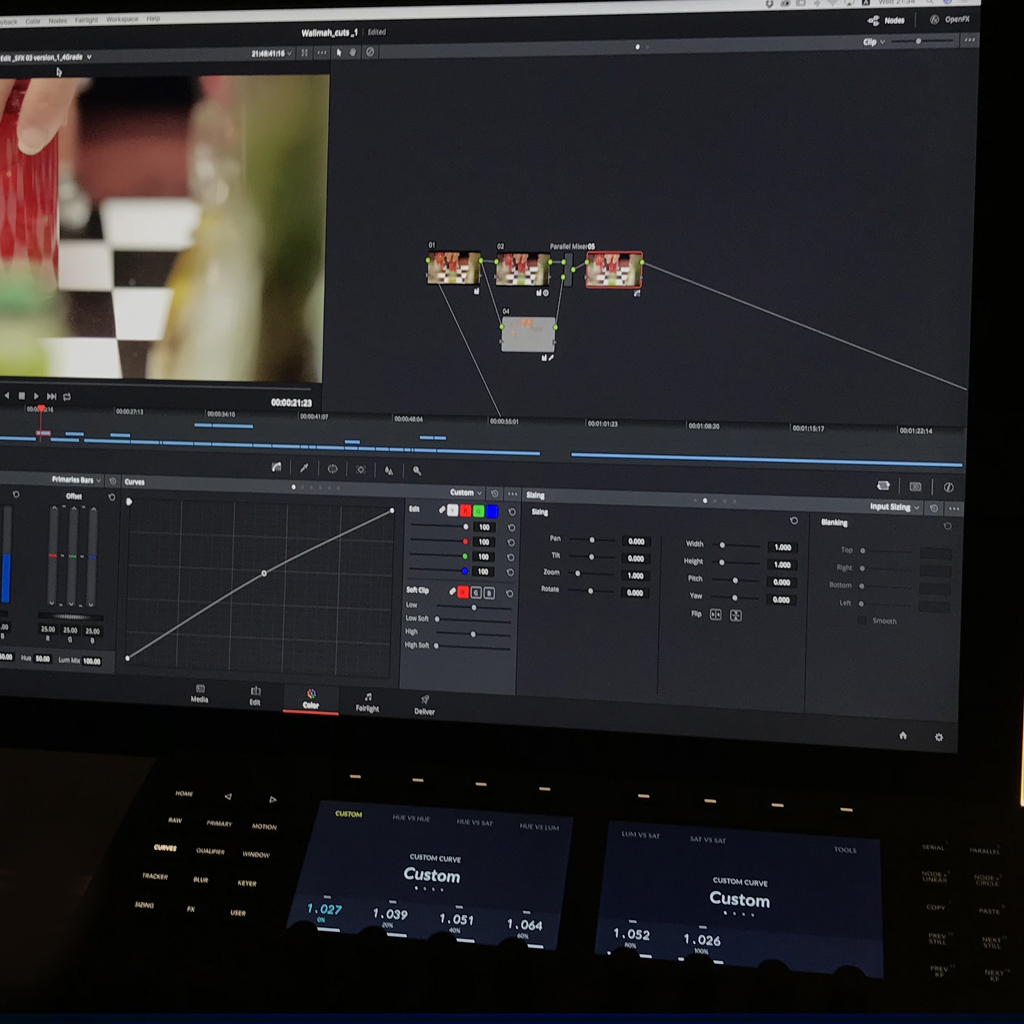Go to project manager home icon
Image resolution: width=1024 pixels, height=1024 pixels.
[x=903, y=735]
